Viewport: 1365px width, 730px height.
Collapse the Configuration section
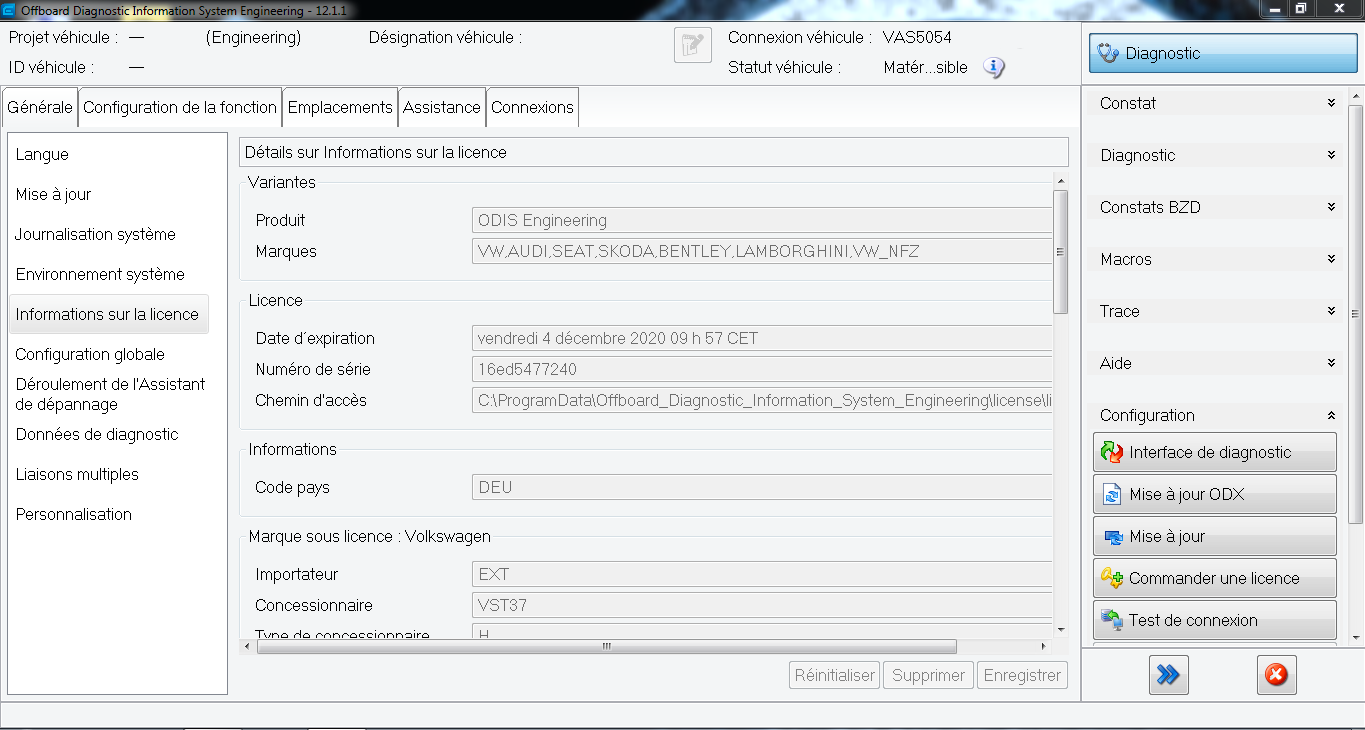(1331, 415)
